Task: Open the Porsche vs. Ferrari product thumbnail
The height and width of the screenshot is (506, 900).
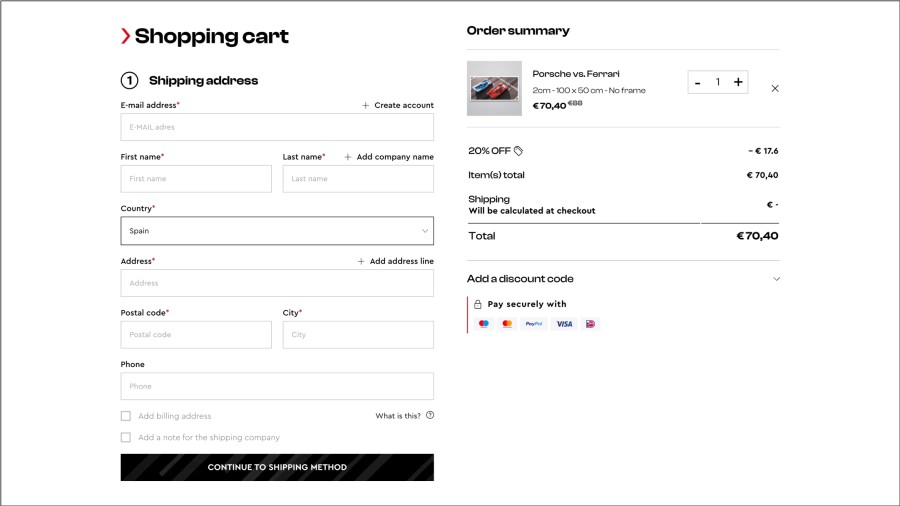Action: click(x=494, y=88)
